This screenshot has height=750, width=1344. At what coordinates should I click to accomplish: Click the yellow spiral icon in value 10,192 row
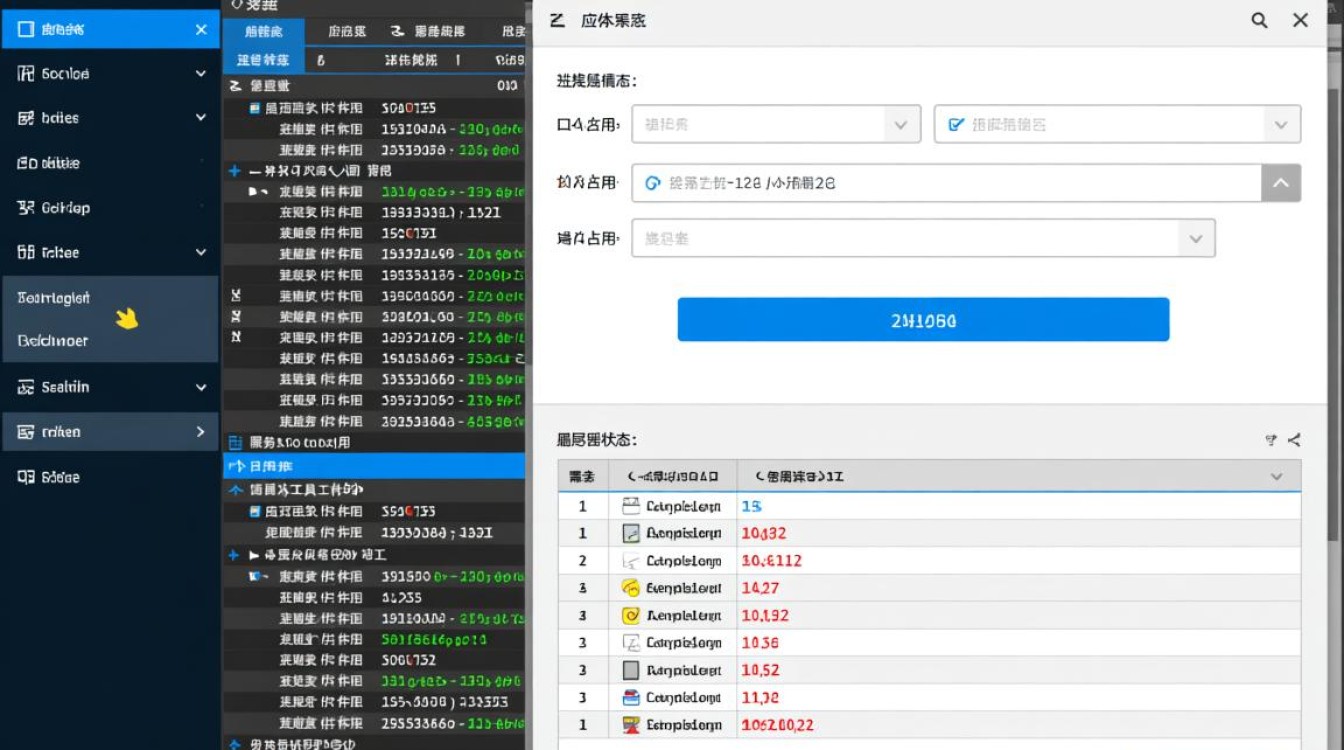coord(631,616)
